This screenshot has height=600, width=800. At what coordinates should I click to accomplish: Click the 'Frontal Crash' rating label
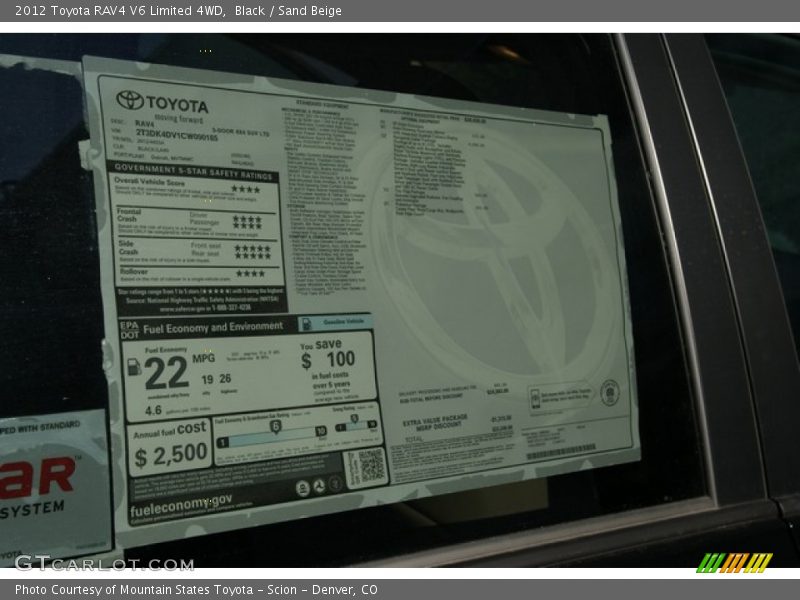click(129, 215)
